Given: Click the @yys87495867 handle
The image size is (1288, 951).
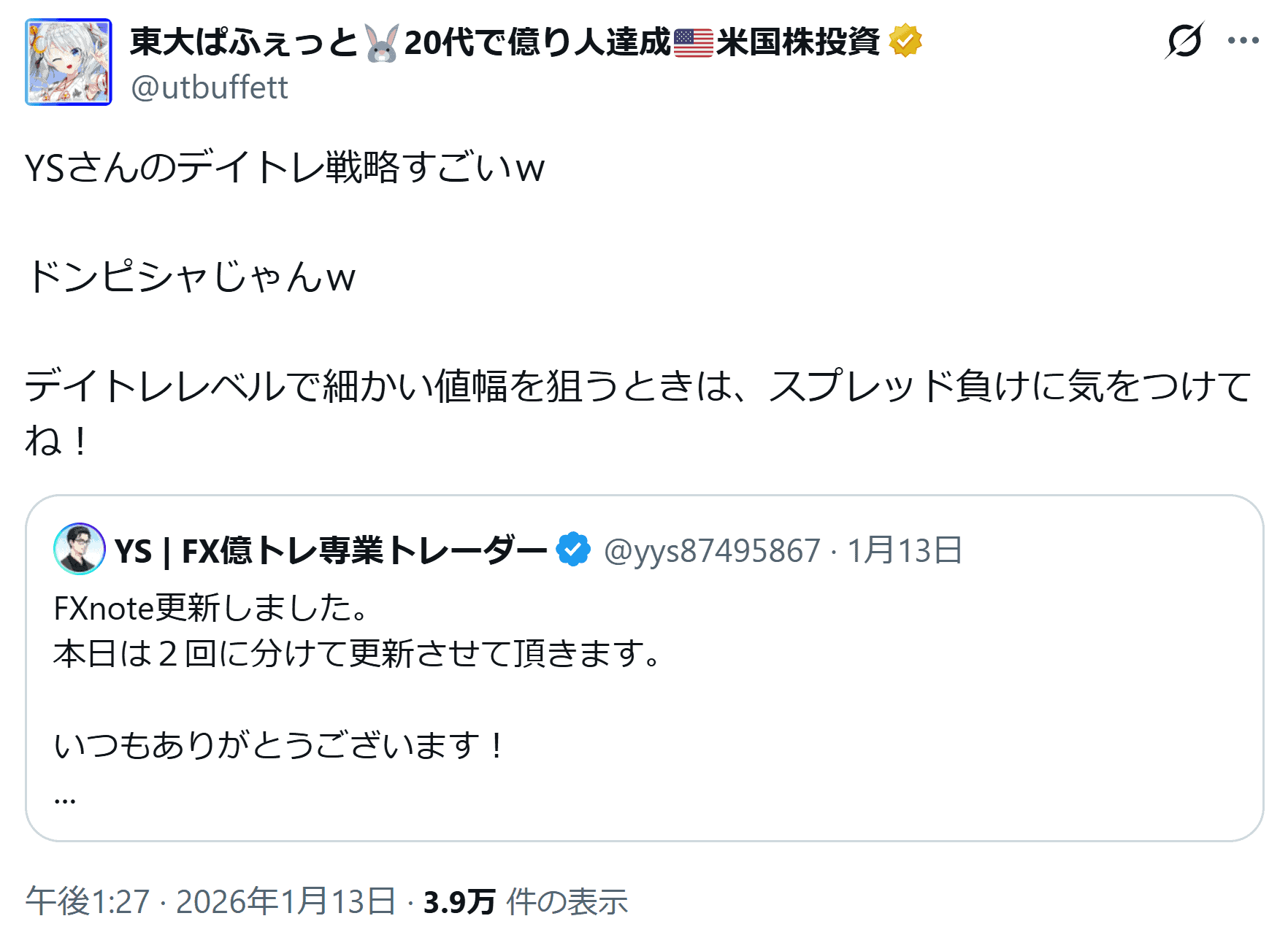Looking at the screenshot, I should [712, 550].
